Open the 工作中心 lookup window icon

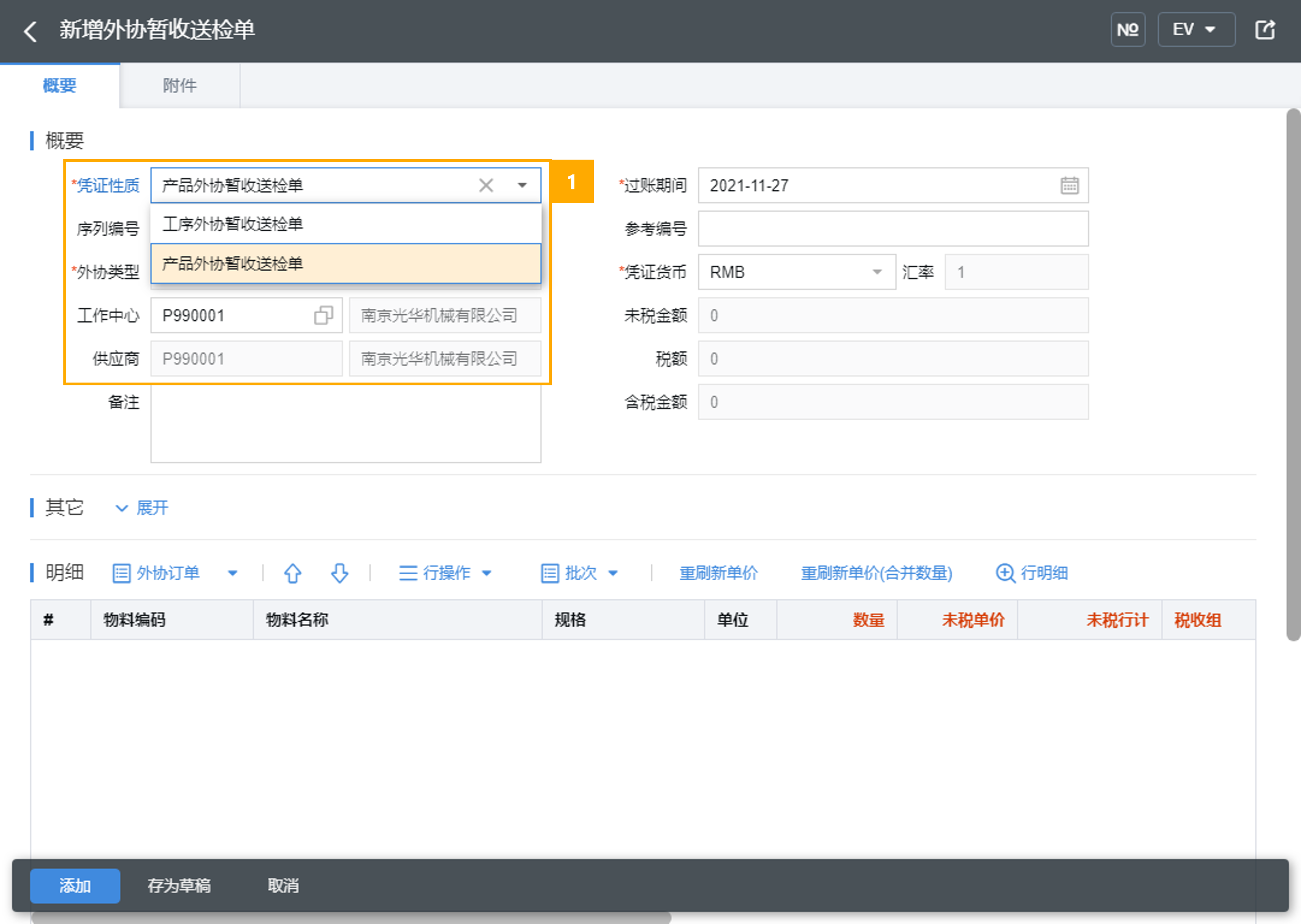click(323, 315)
